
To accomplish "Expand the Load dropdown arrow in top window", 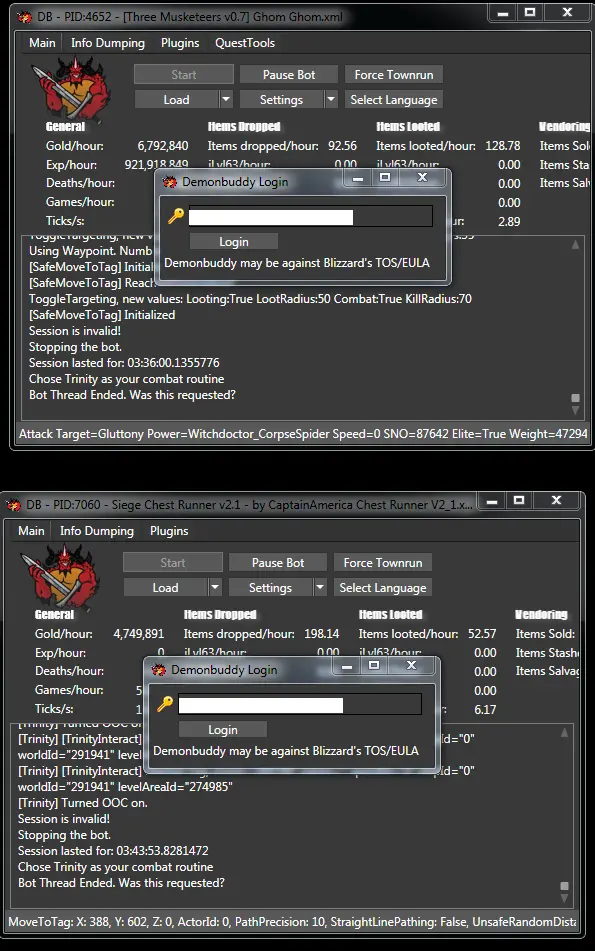I will point(226,99).
